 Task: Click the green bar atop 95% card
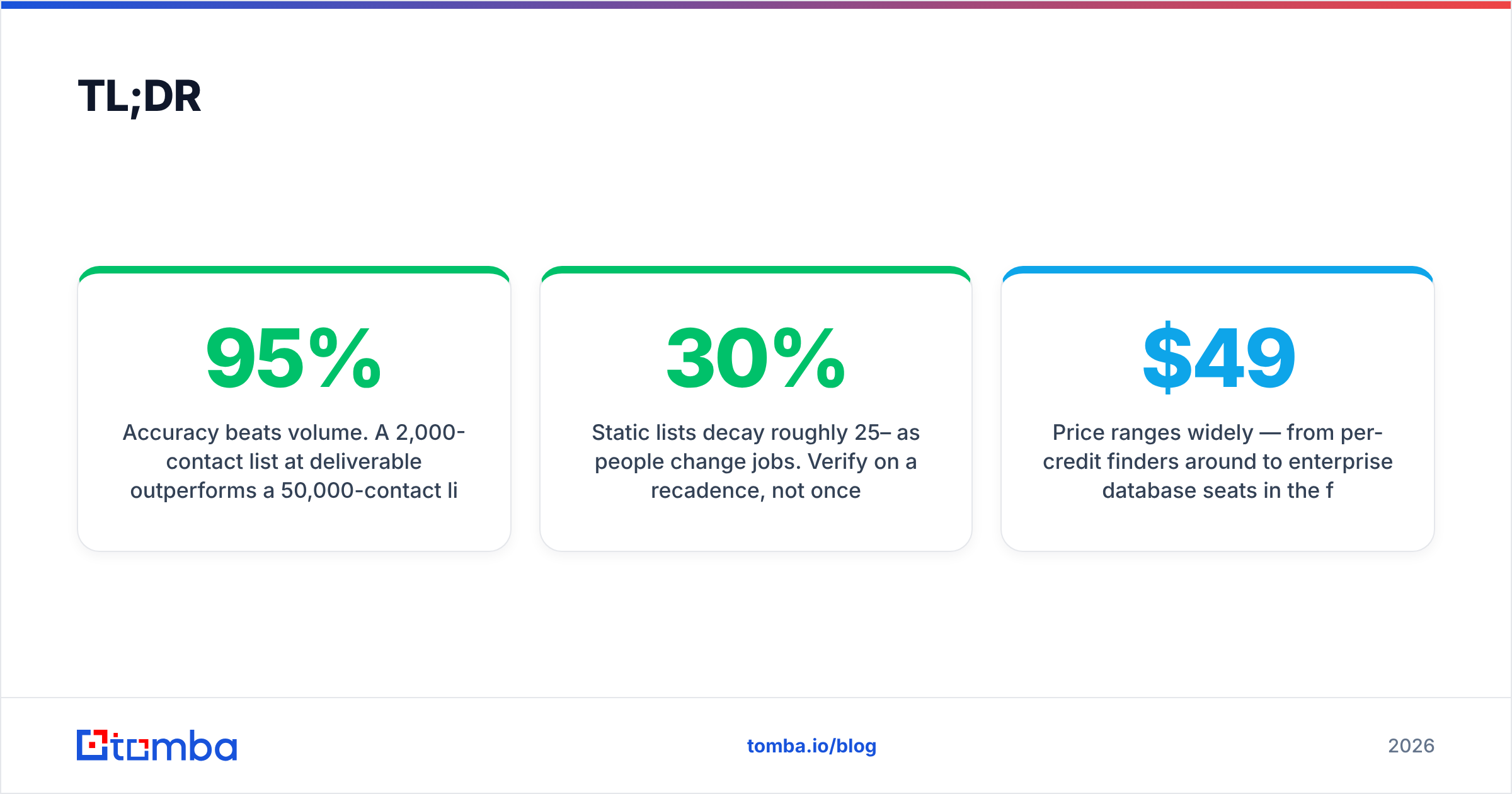point(294,270)
